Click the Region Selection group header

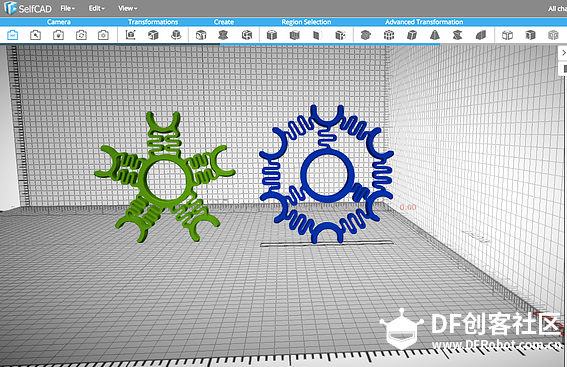click(x=306, y=22)
